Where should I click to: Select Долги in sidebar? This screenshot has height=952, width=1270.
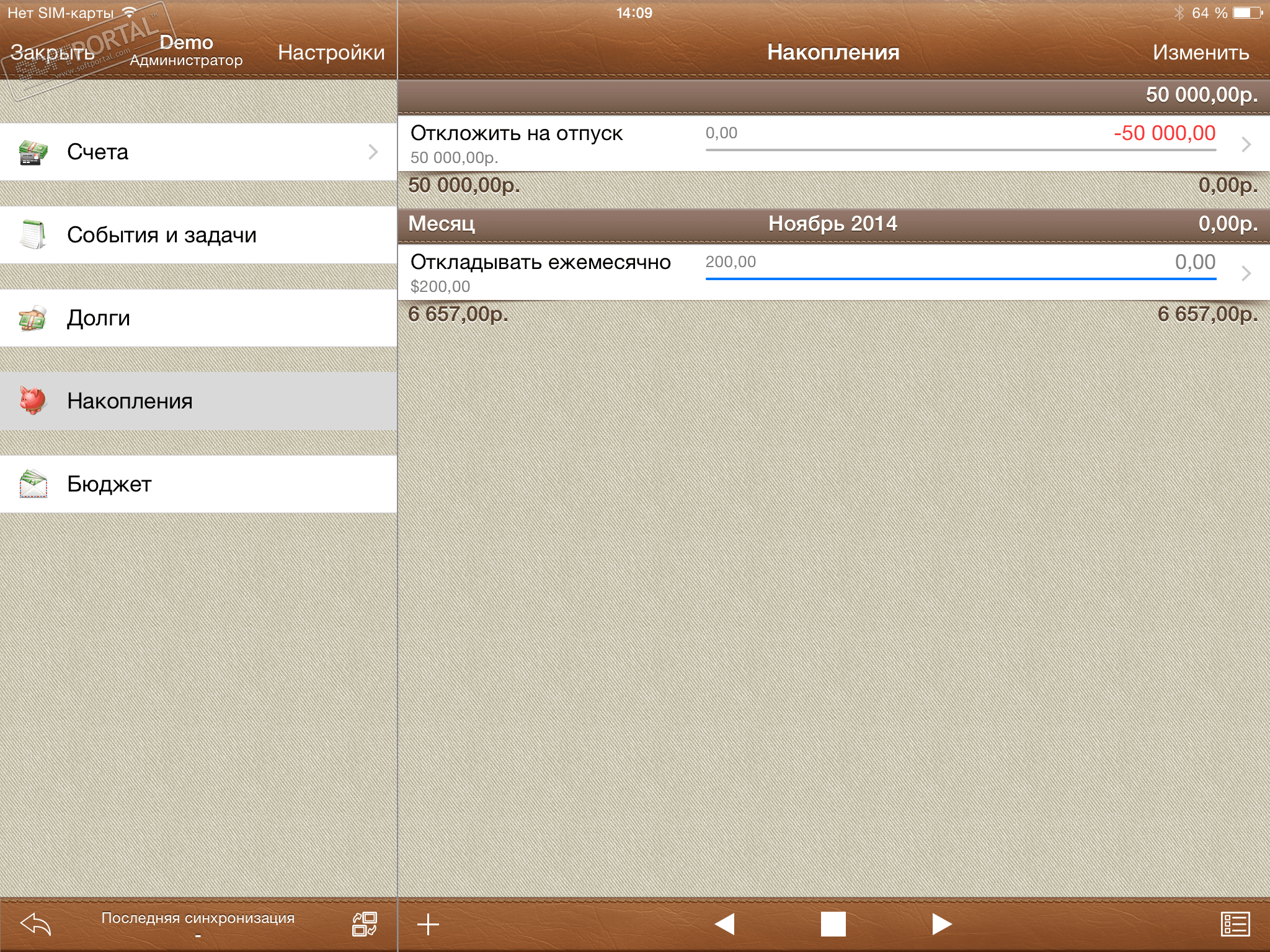click(x=99, y=318)
